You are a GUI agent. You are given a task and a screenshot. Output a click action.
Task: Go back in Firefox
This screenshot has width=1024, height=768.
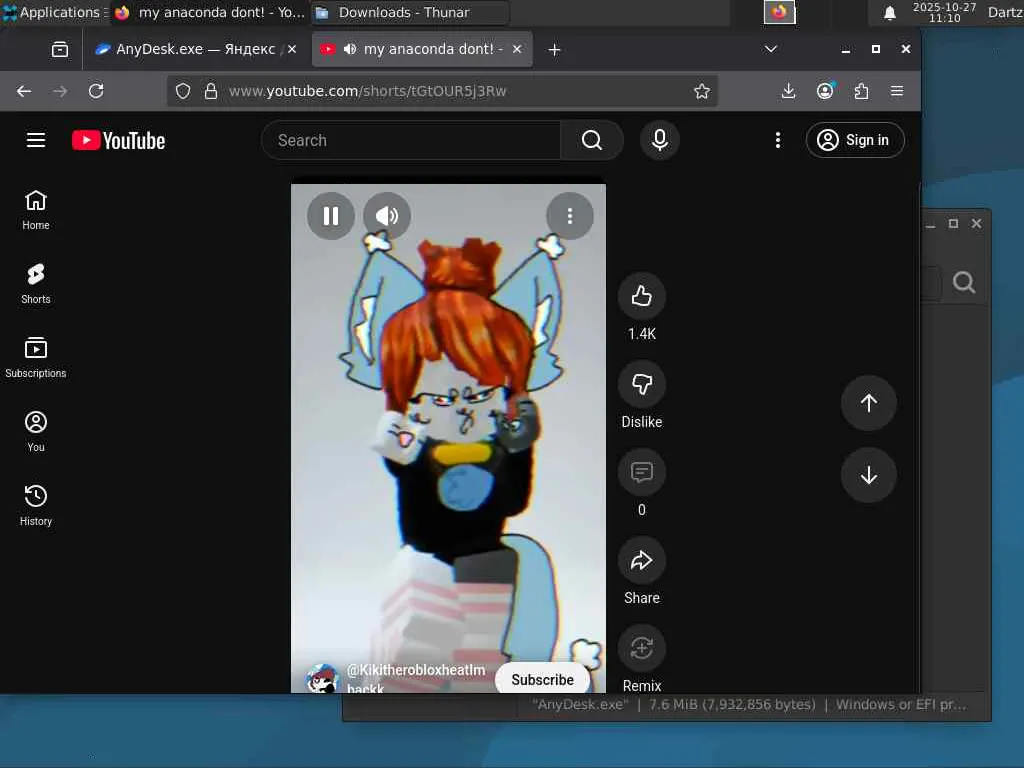tap(24, 91)
